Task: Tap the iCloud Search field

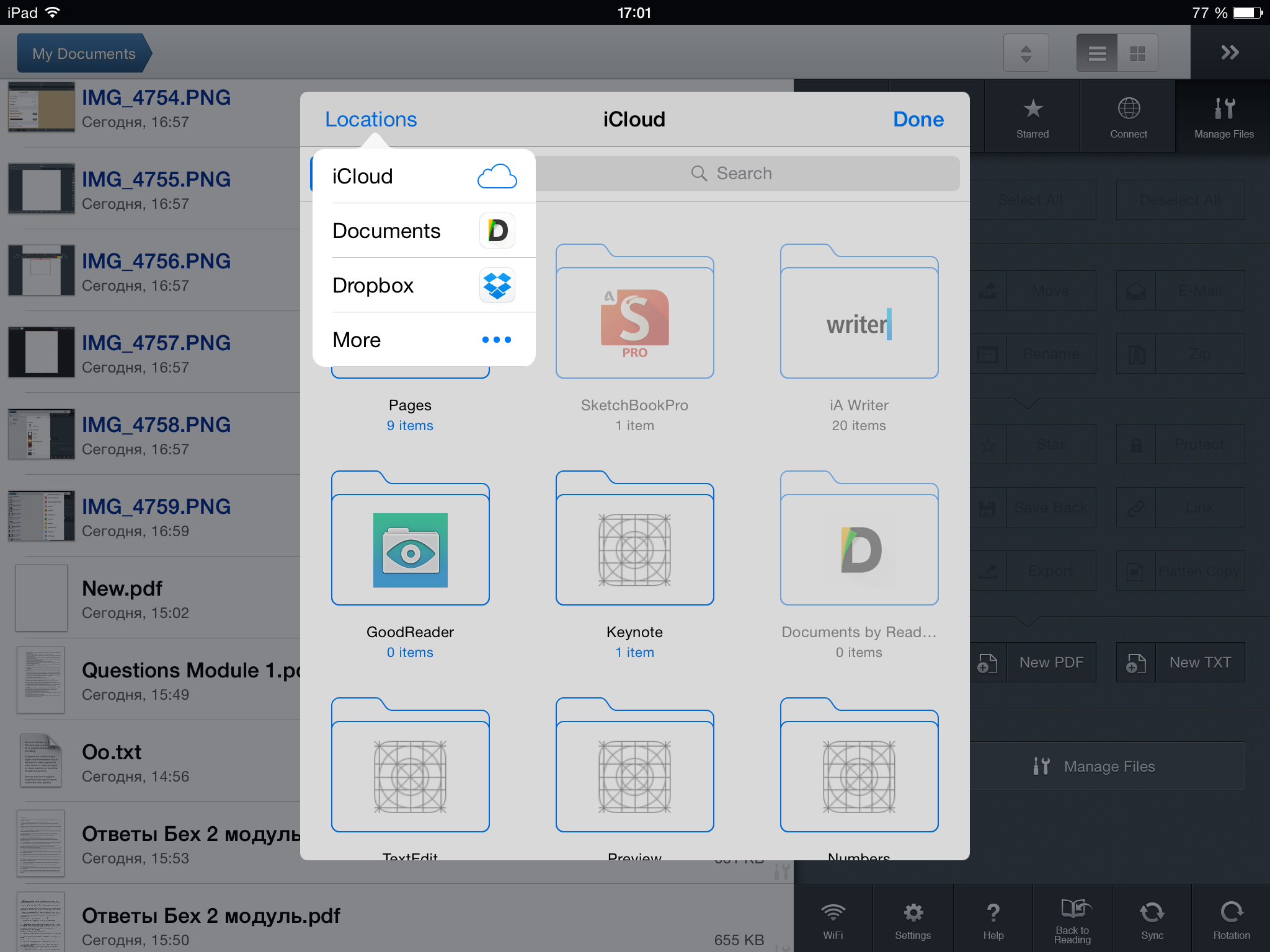Action: pyautogui.click(x=744, y=174)
